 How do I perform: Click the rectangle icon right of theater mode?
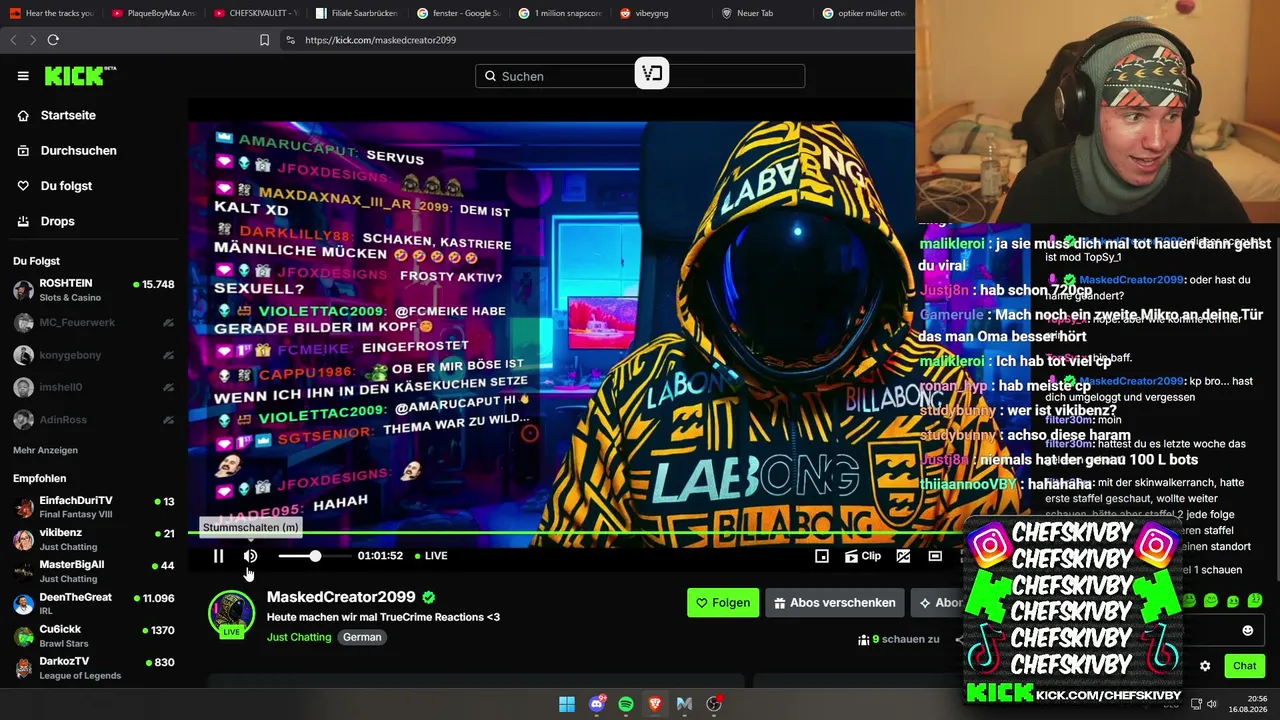(x=935, y=556)
